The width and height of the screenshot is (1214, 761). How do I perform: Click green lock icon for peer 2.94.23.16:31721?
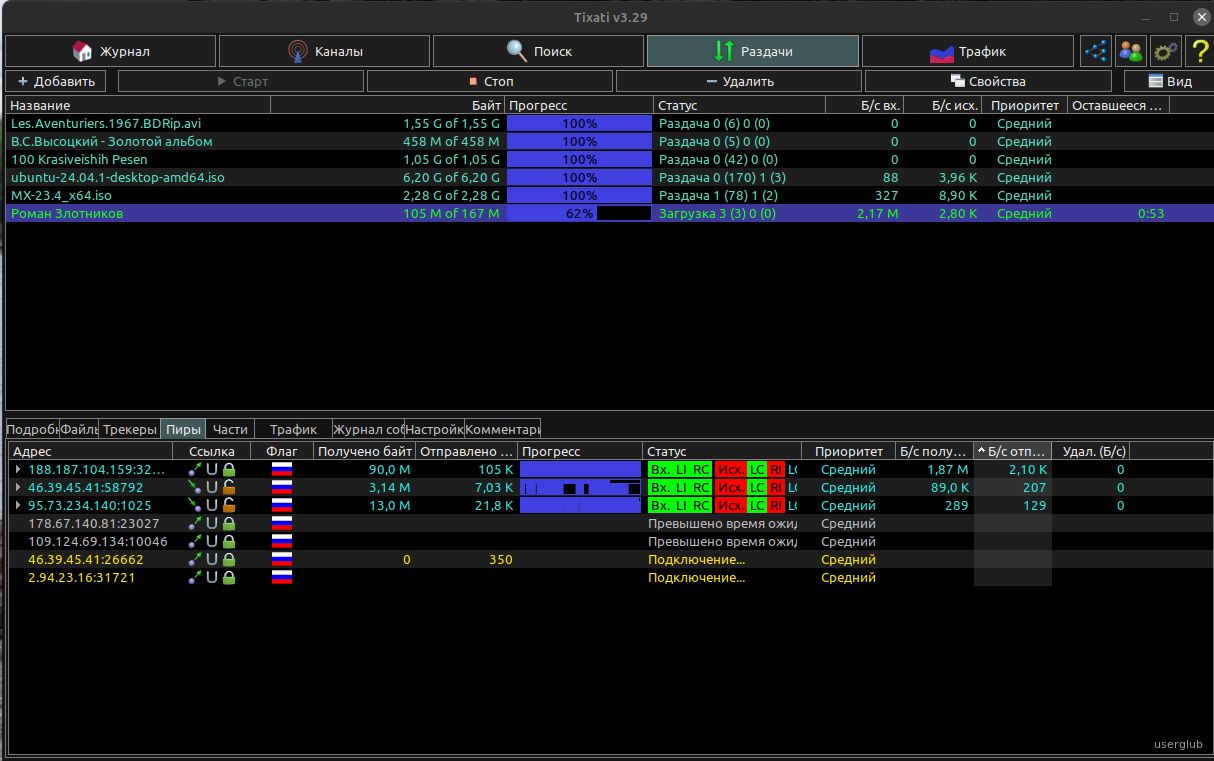[228, 578]
